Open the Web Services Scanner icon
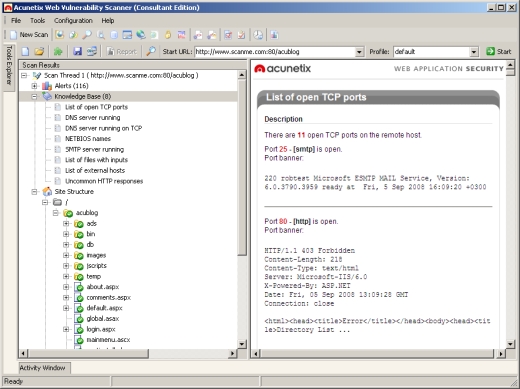Viewport: 520px width, 389px height. [x=198, y=35]
